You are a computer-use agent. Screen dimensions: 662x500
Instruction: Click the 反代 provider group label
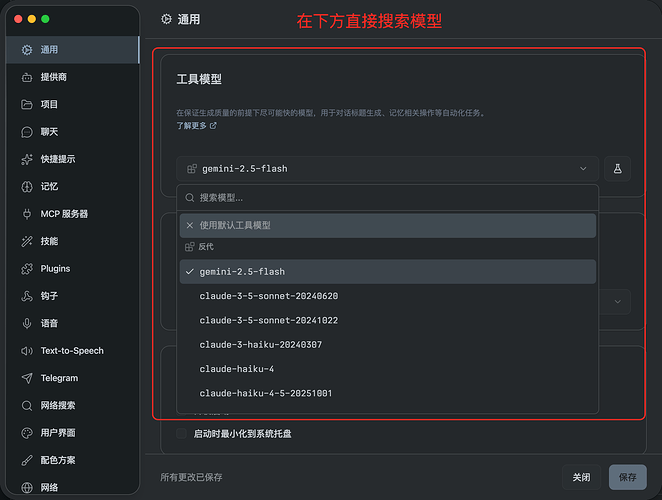[206, 247]
